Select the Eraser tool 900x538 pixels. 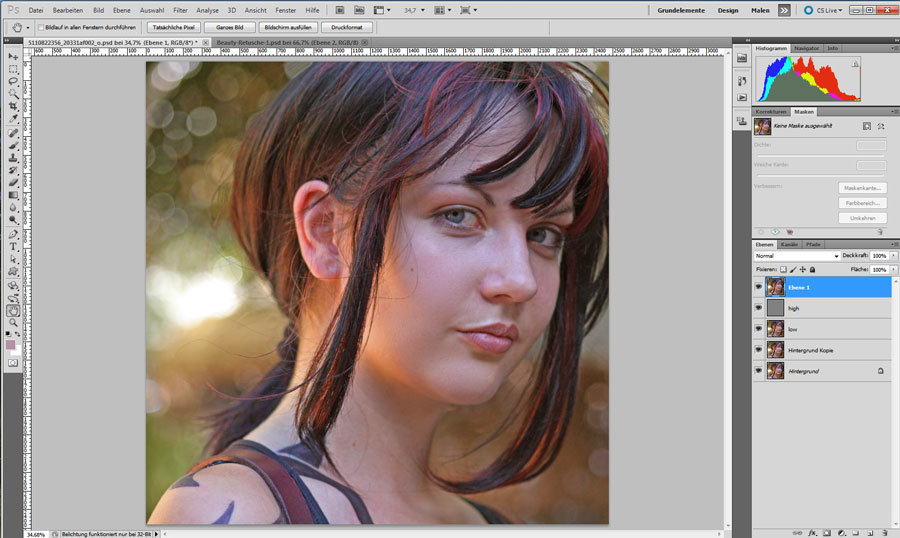(x=13, y=183)
